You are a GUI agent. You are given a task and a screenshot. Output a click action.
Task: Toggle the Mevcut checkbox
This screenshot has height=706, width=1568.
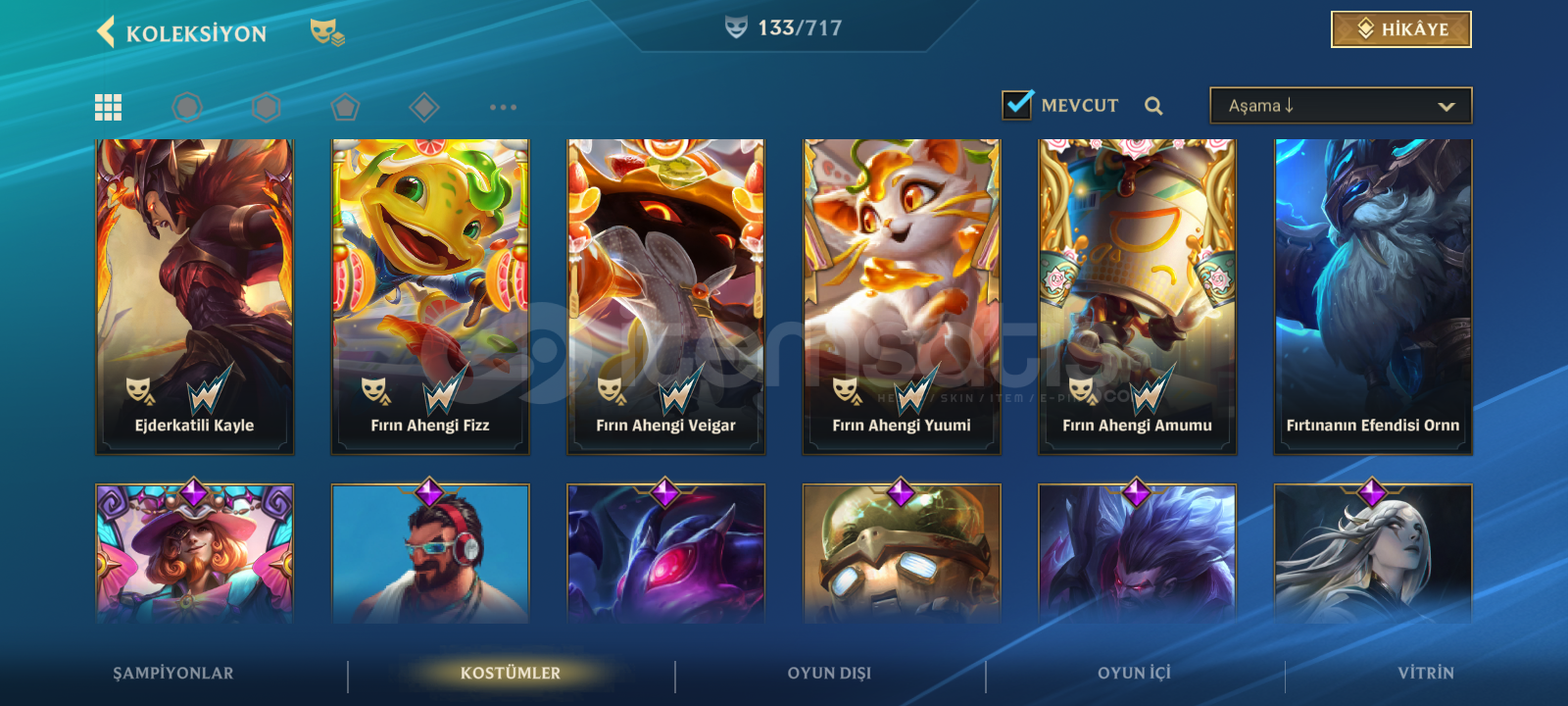(1017, 104)
